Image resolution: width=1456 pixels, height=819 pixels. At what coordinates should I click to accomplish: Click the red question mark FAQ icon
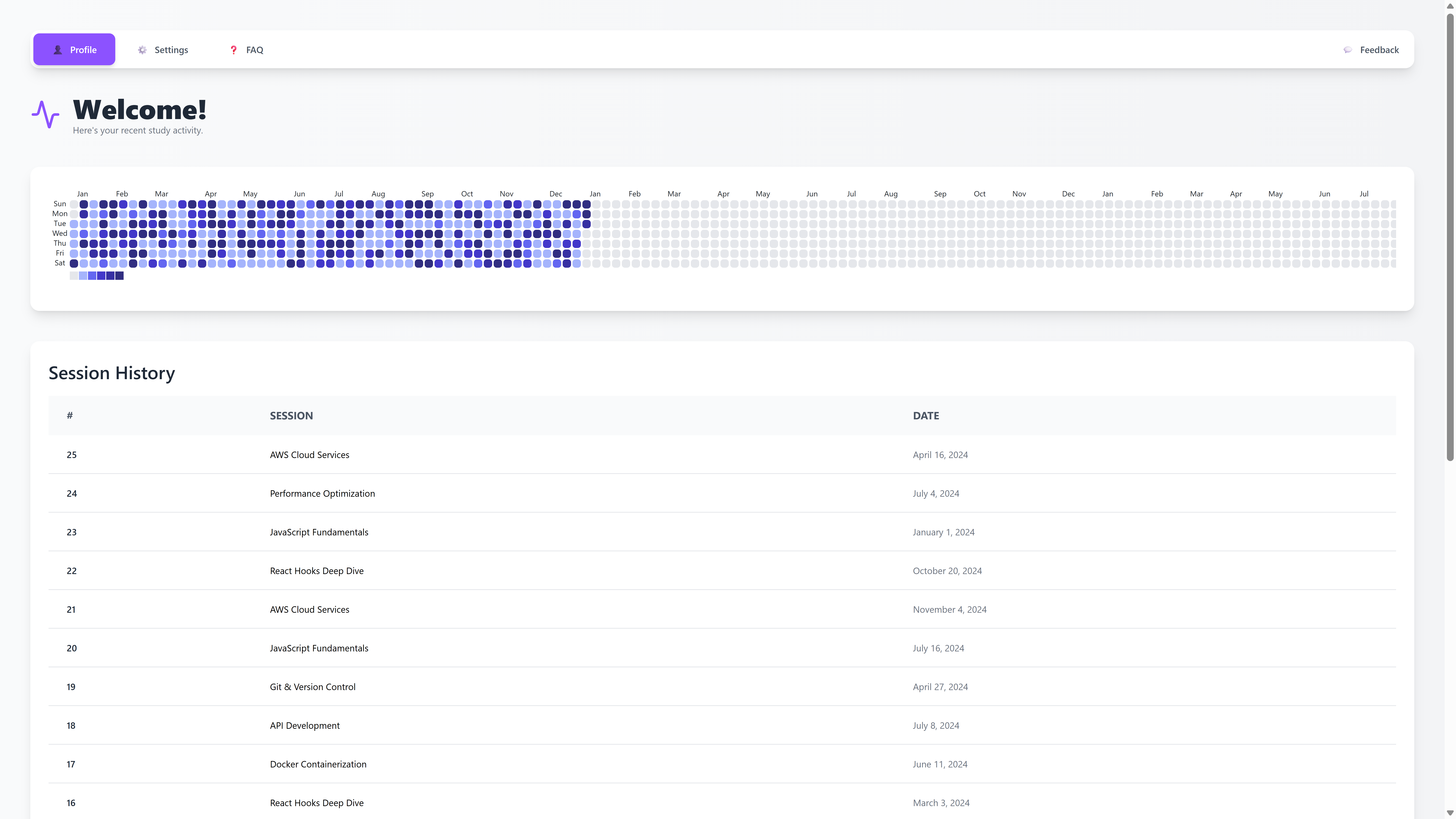point(233,50)
